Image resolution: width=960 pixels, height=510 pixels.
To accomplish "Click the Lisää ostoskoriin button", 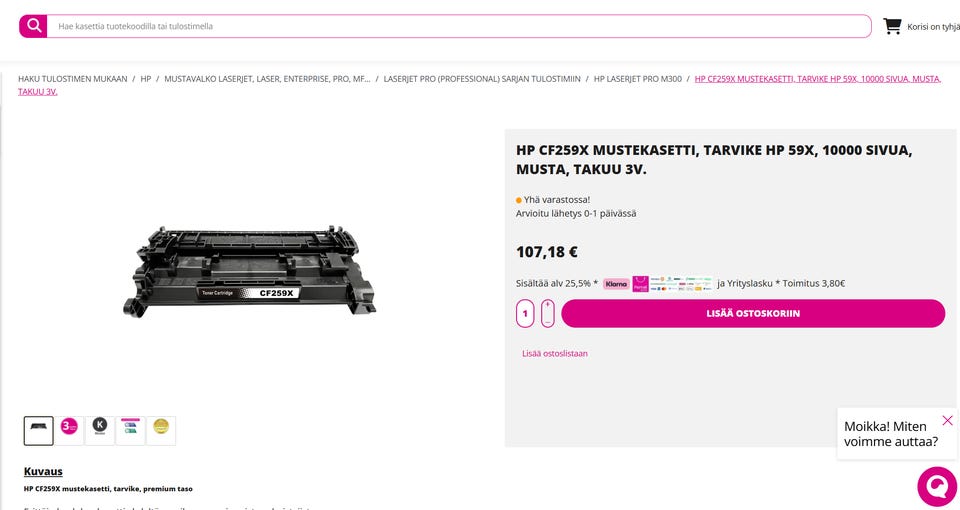I will 753,313.
